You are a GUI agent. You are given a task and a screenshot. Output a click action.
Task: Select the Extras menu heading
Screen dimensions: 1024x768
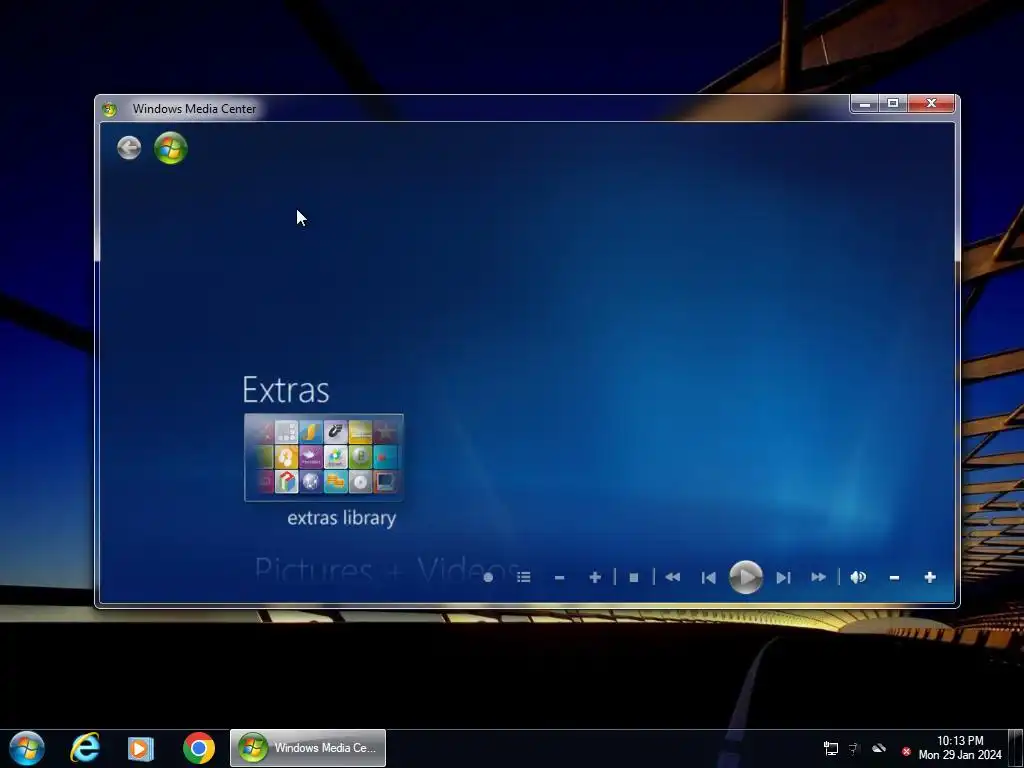click(x=285, y=390)
